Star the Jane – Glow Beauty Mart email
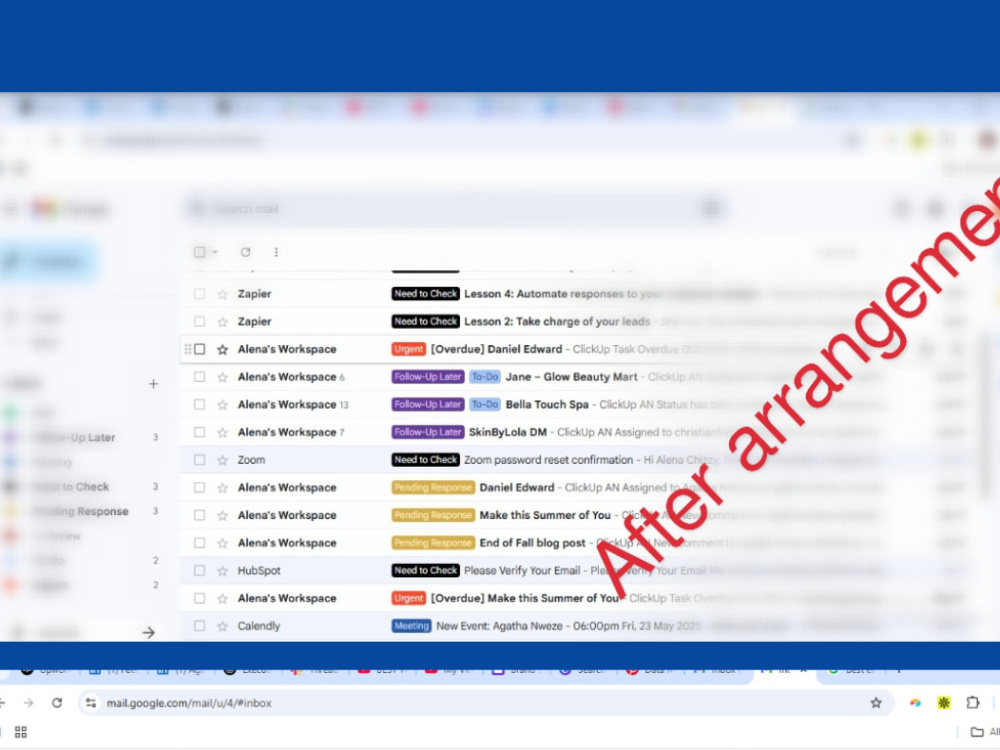 (x=223, y=377)
